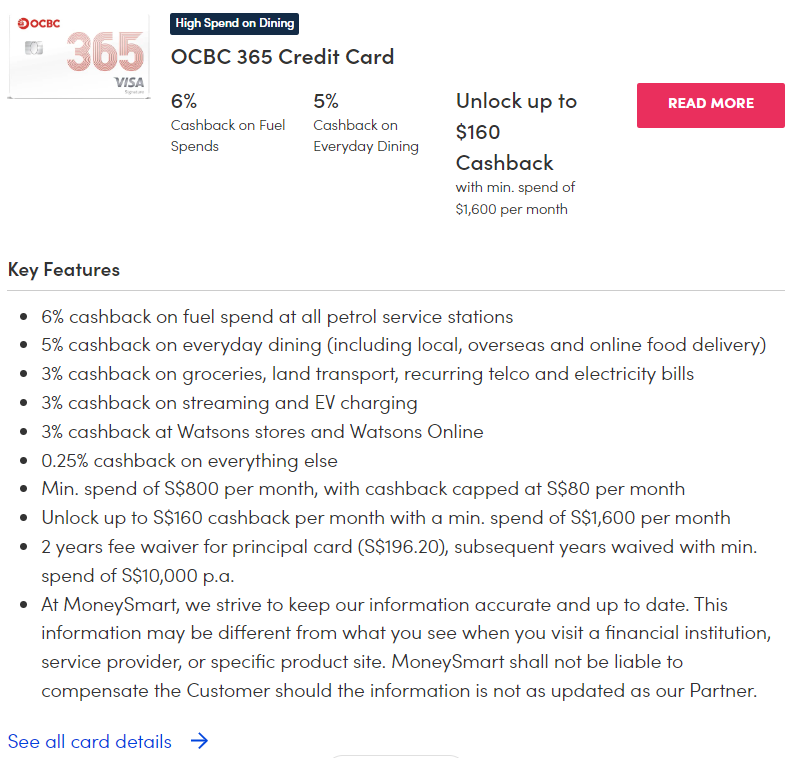The image size is (788, 758).
Task: Click the 6% Cashback on Fuel Spends stat
Action: click(228, 123)
